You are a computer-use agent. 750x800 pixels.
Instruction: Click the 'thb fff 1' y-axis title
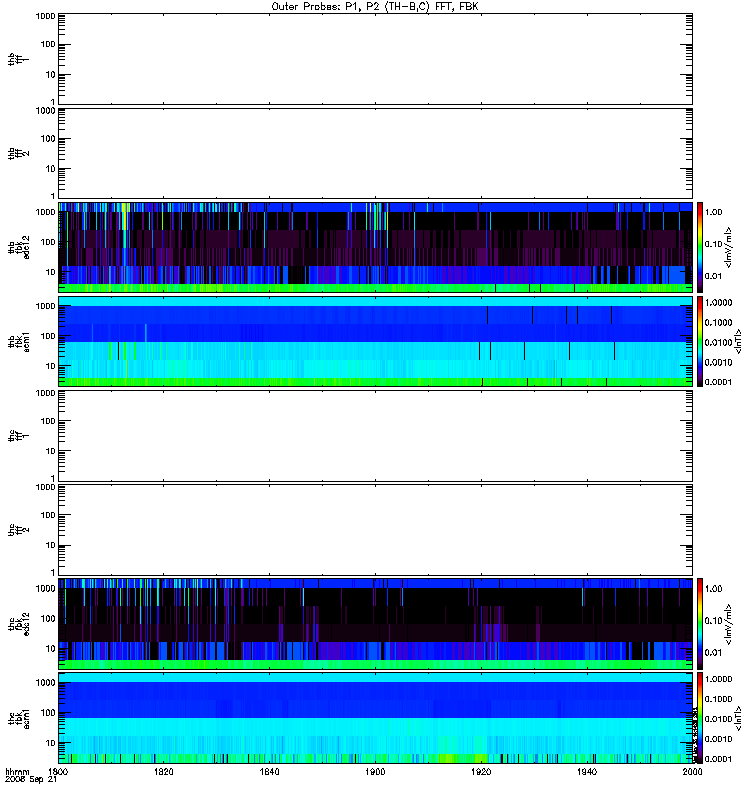point(19,59)
